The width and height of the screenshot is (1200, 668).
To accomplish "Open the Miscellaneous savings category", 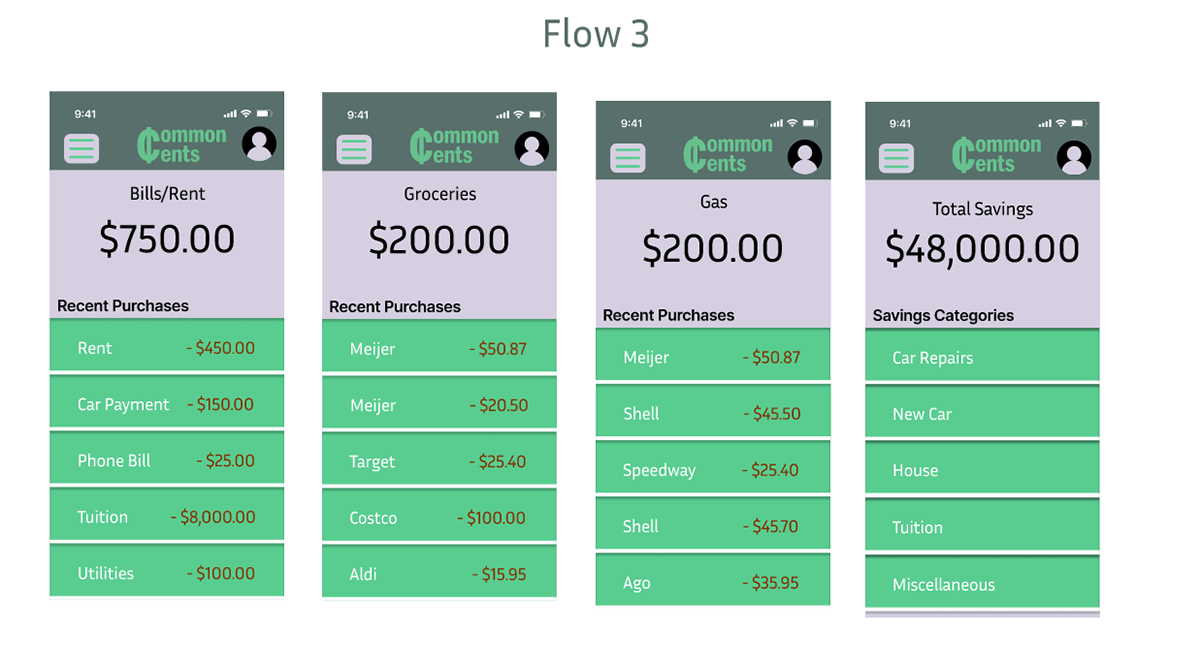I will pos(982,582).
